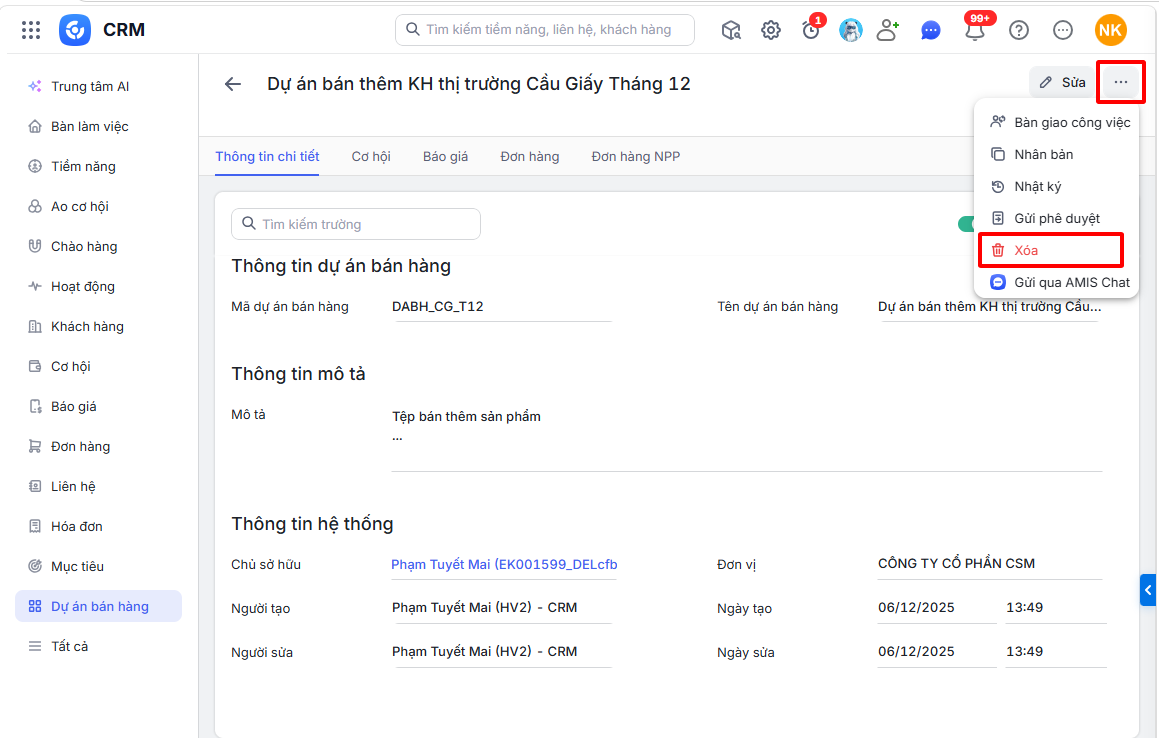
Task: Open Ao cơ hội in sidebar
Action: click(x=98, y=206)
